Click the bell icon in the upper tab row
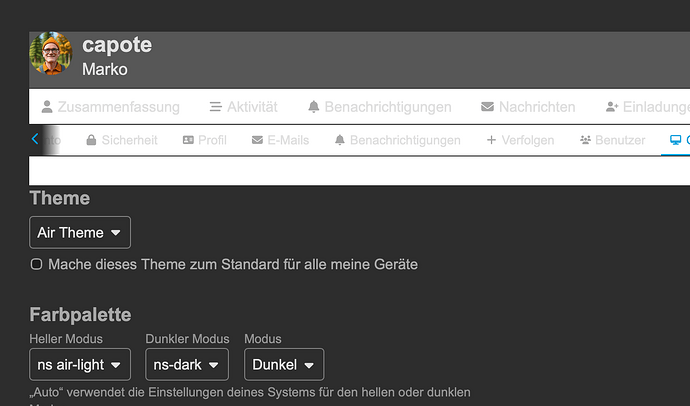Viewport: 690px width, 406px height. click(x=314, y=107)
